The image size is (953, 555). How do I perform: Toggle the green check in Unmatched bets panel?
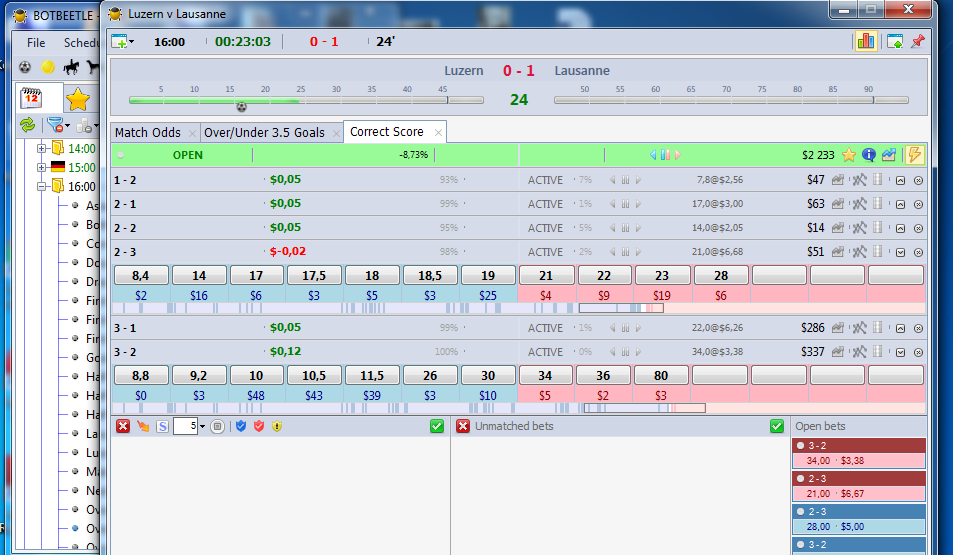(776, 426)
